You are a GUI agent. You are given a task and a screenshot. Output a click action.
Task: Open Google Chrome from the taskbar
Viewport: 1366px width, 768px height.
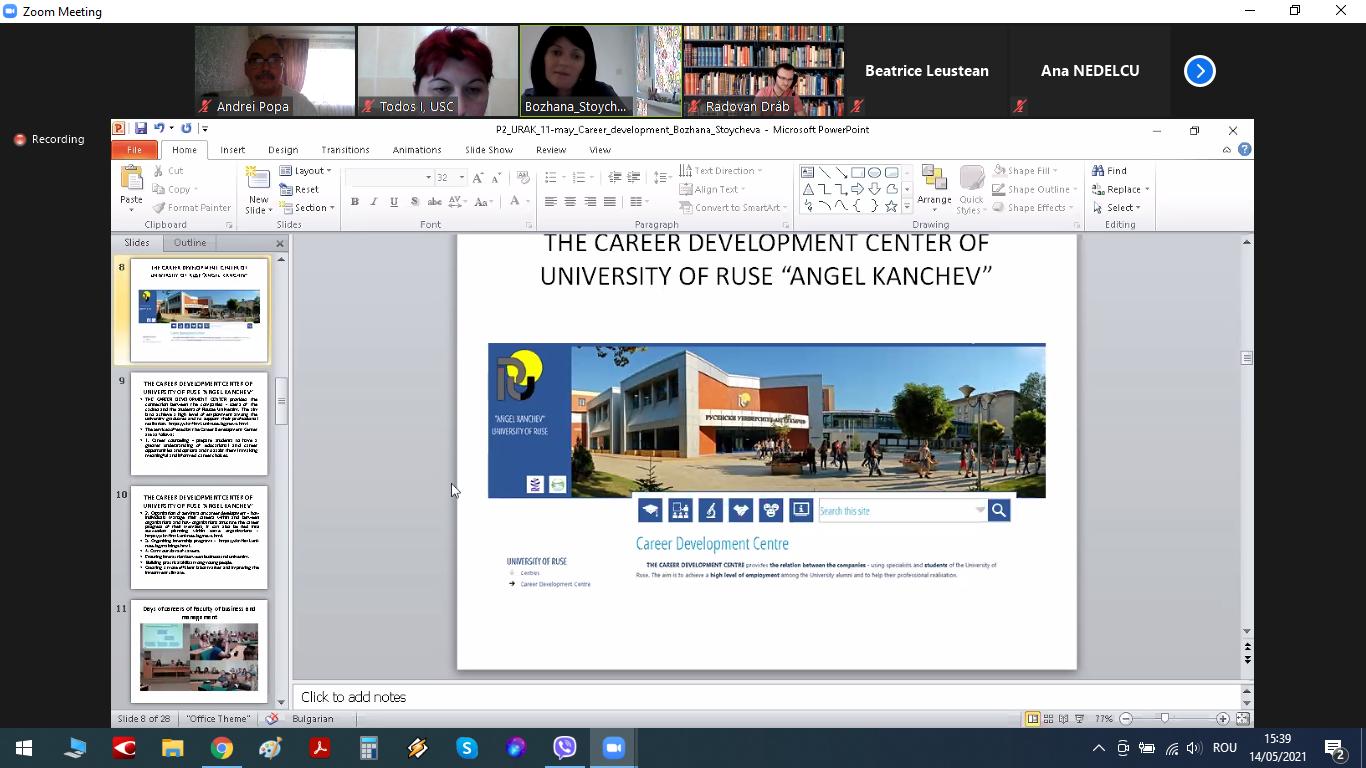pyautogui.click(x=221, y=748)
